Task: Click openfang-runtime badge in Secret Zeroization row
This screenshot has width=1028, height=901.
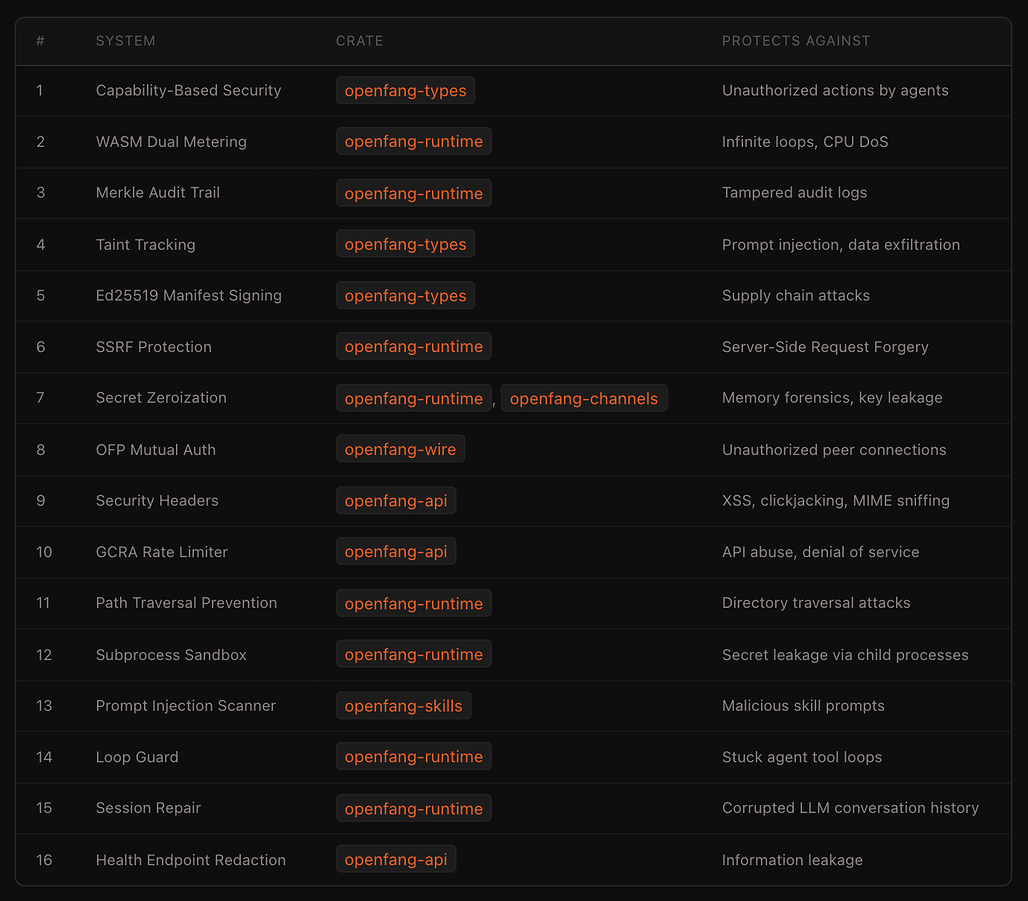Action: [x=413, y=399]
